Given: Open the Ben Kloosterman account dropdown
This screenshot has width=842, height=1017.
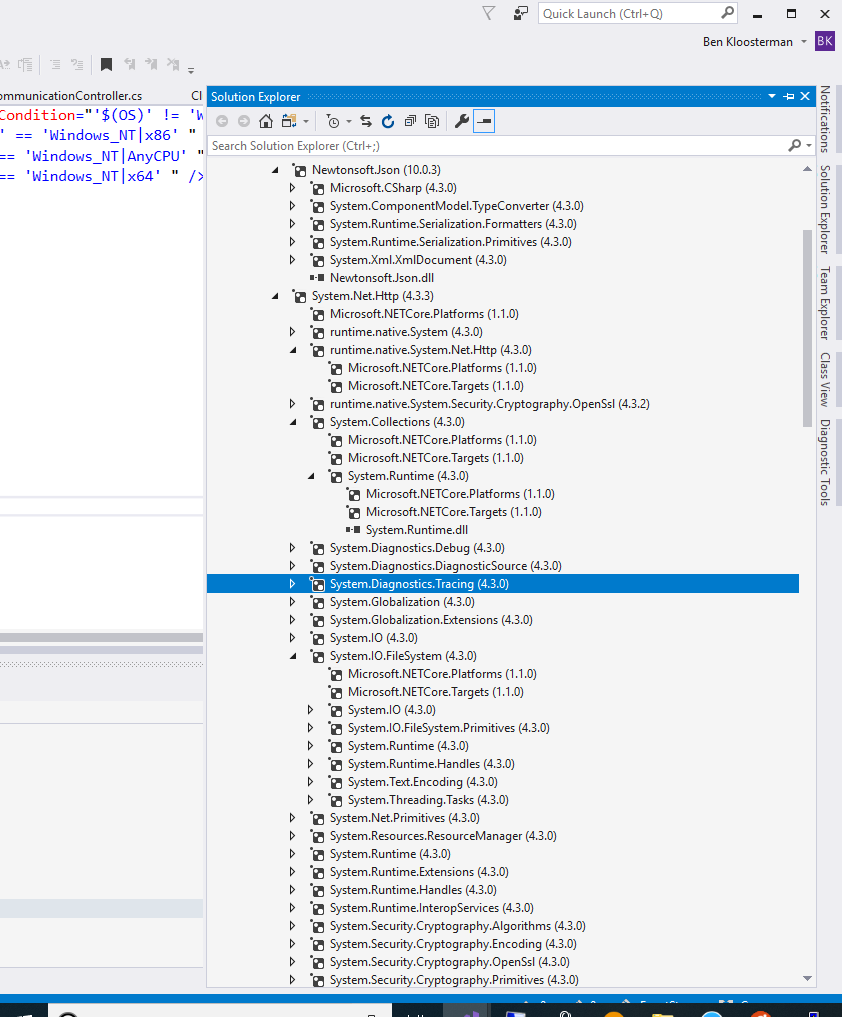Looking at the screenshot, I should tap(804, 42).
